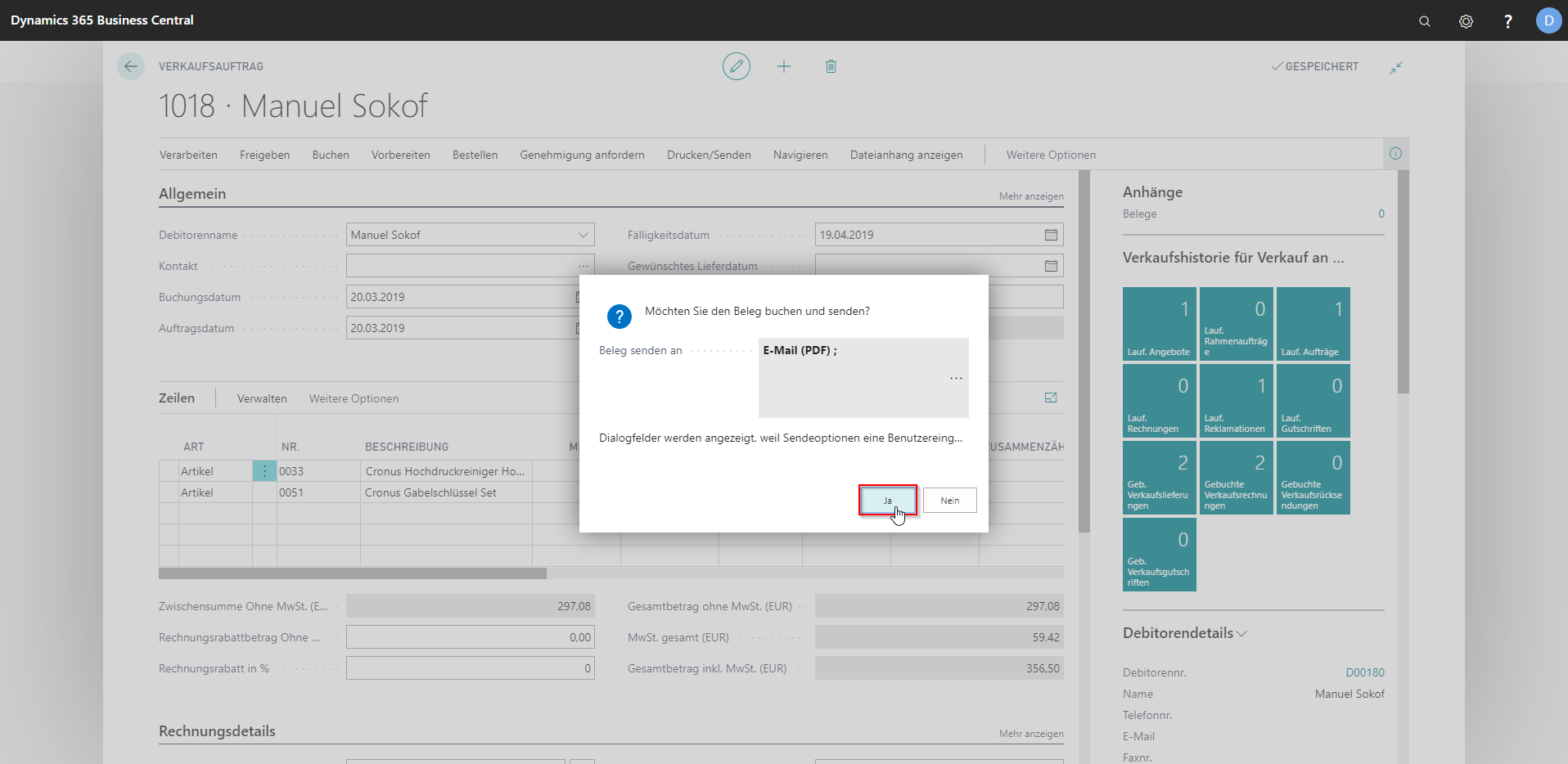Click Dynamics 365 Business Central title
The image size is (1568, 764).
102,20
